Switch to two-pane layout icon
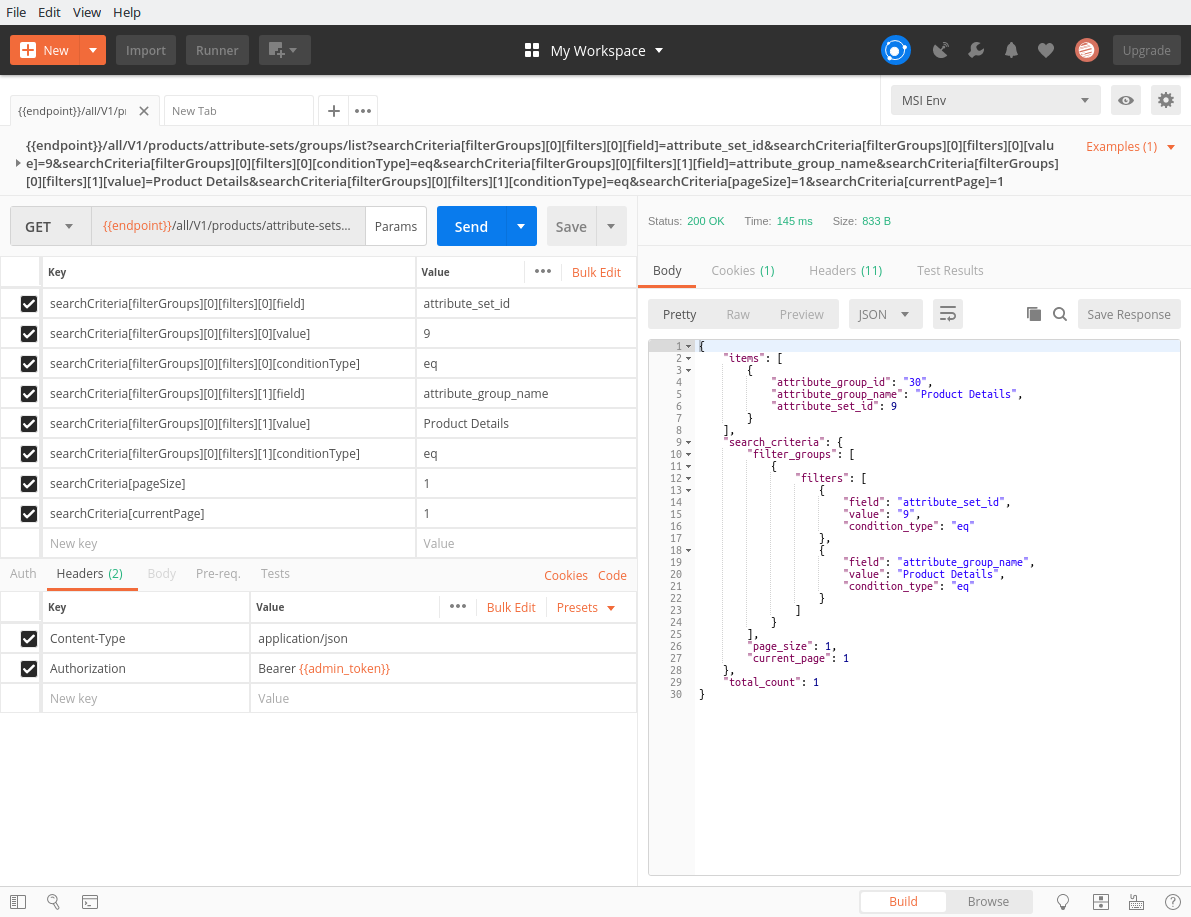The height and width of the screenshot is (917, 1191). (1101, 902)
